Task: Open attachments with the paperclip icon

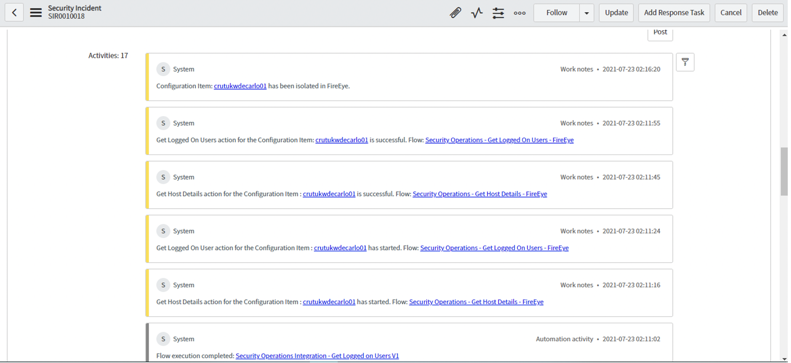Action: click(456, 13)
